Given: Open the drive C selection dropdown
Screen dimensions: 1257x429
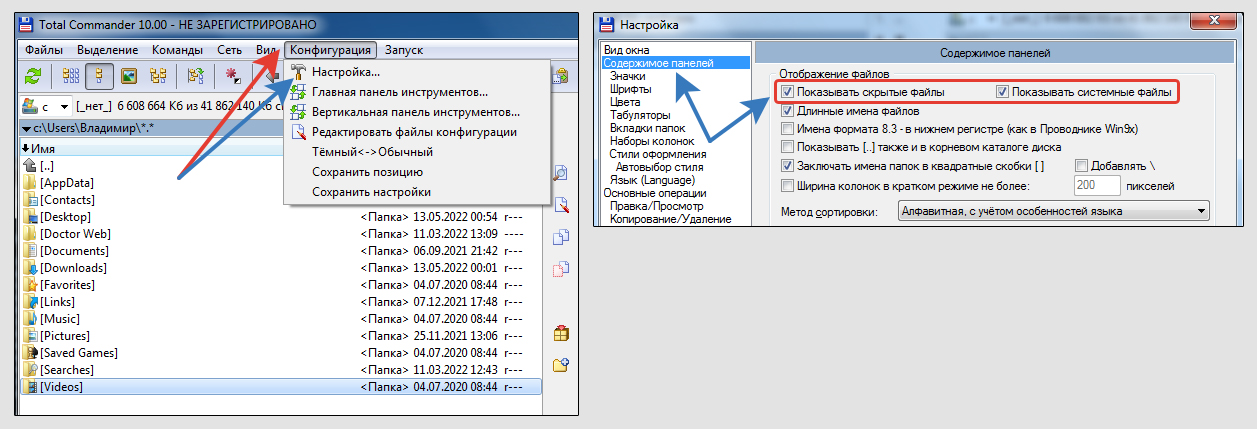Looking at the screenshot, I should click(64, 106).
